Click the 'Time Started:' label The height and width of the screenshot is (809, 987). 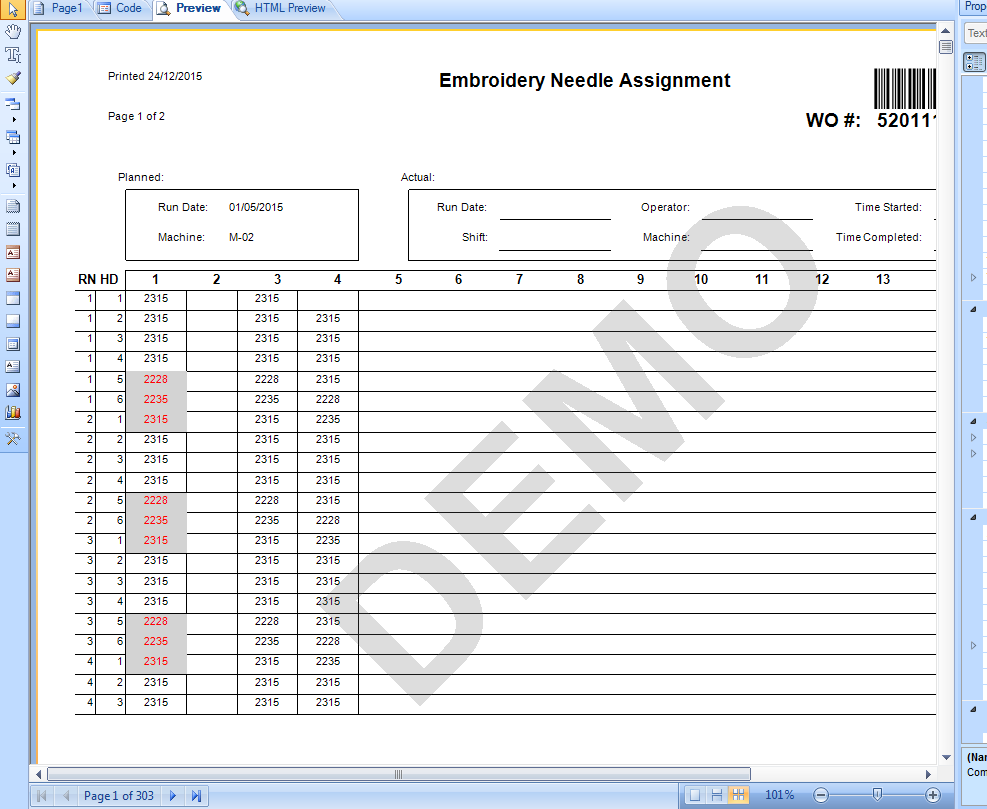(888, 207)
